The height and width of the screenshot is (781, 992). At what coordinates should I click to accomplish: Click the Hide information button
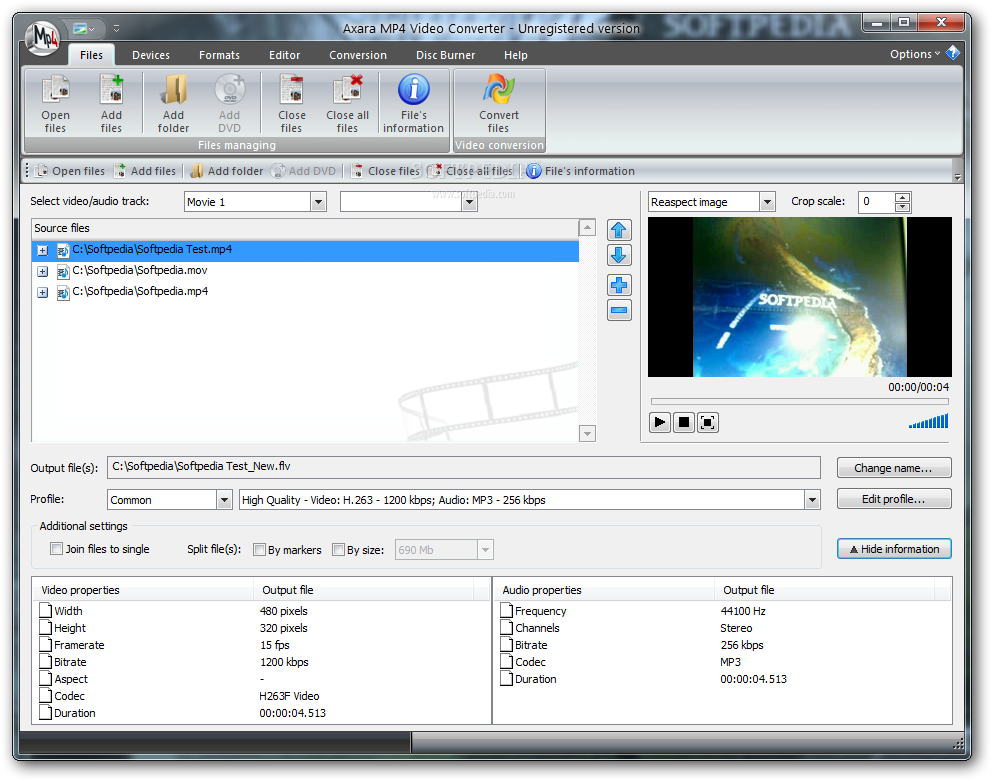coord(893,549)
